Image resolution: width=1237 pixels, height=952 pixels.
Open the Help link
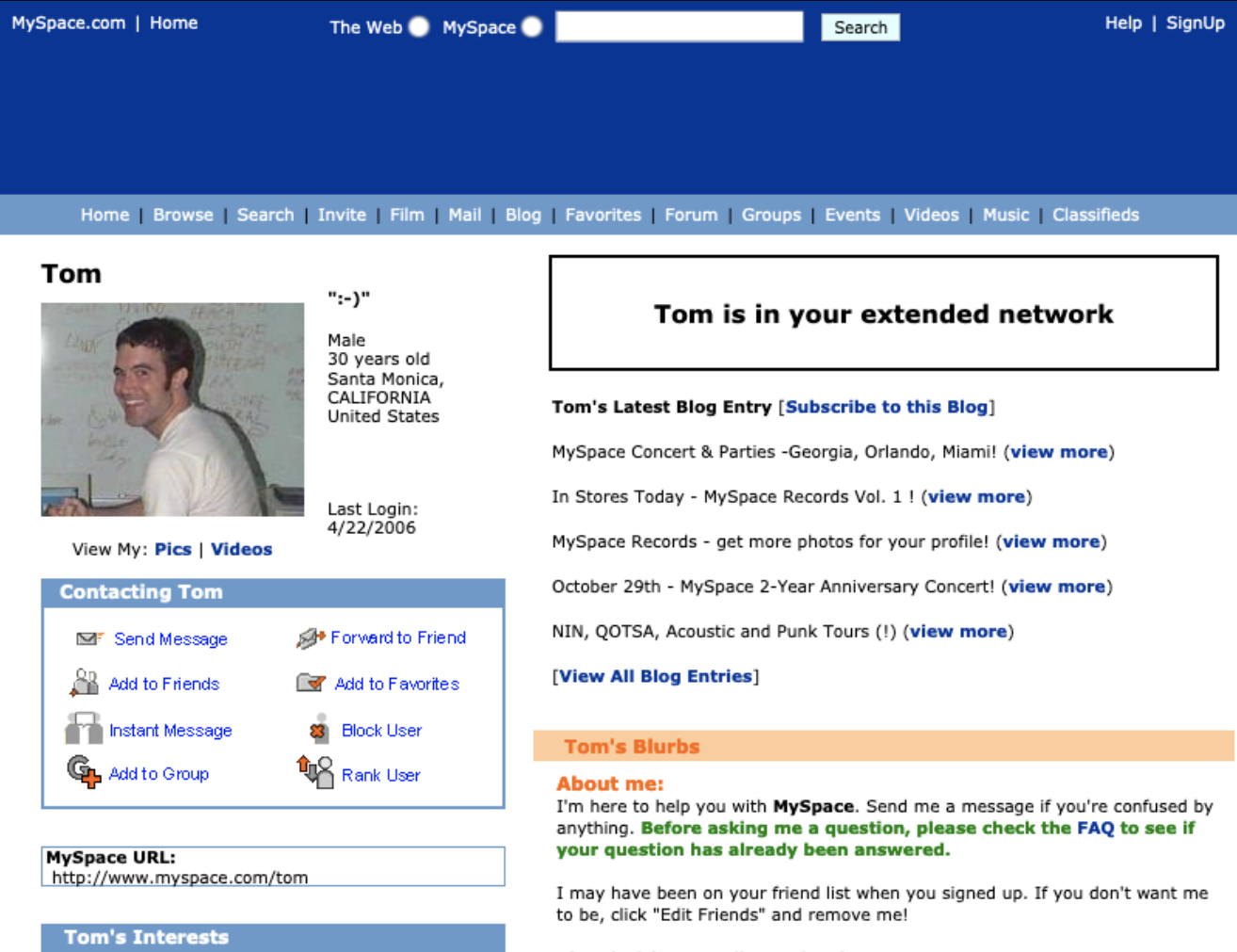click(x=1123, y=23)
